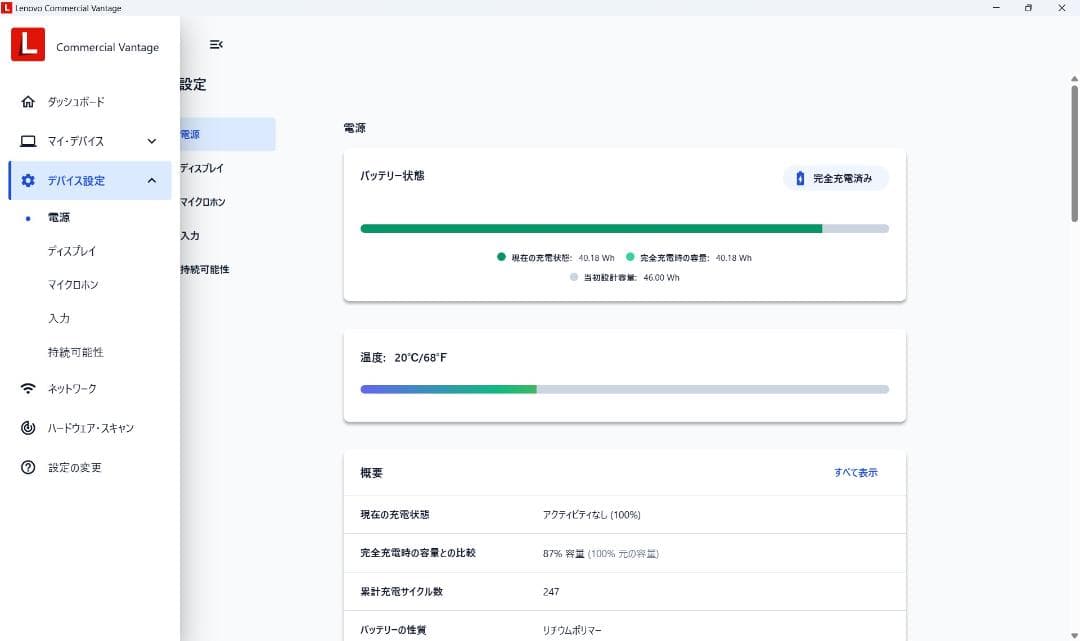Select 電源 in the sidebar submenu

pos(59,218)
